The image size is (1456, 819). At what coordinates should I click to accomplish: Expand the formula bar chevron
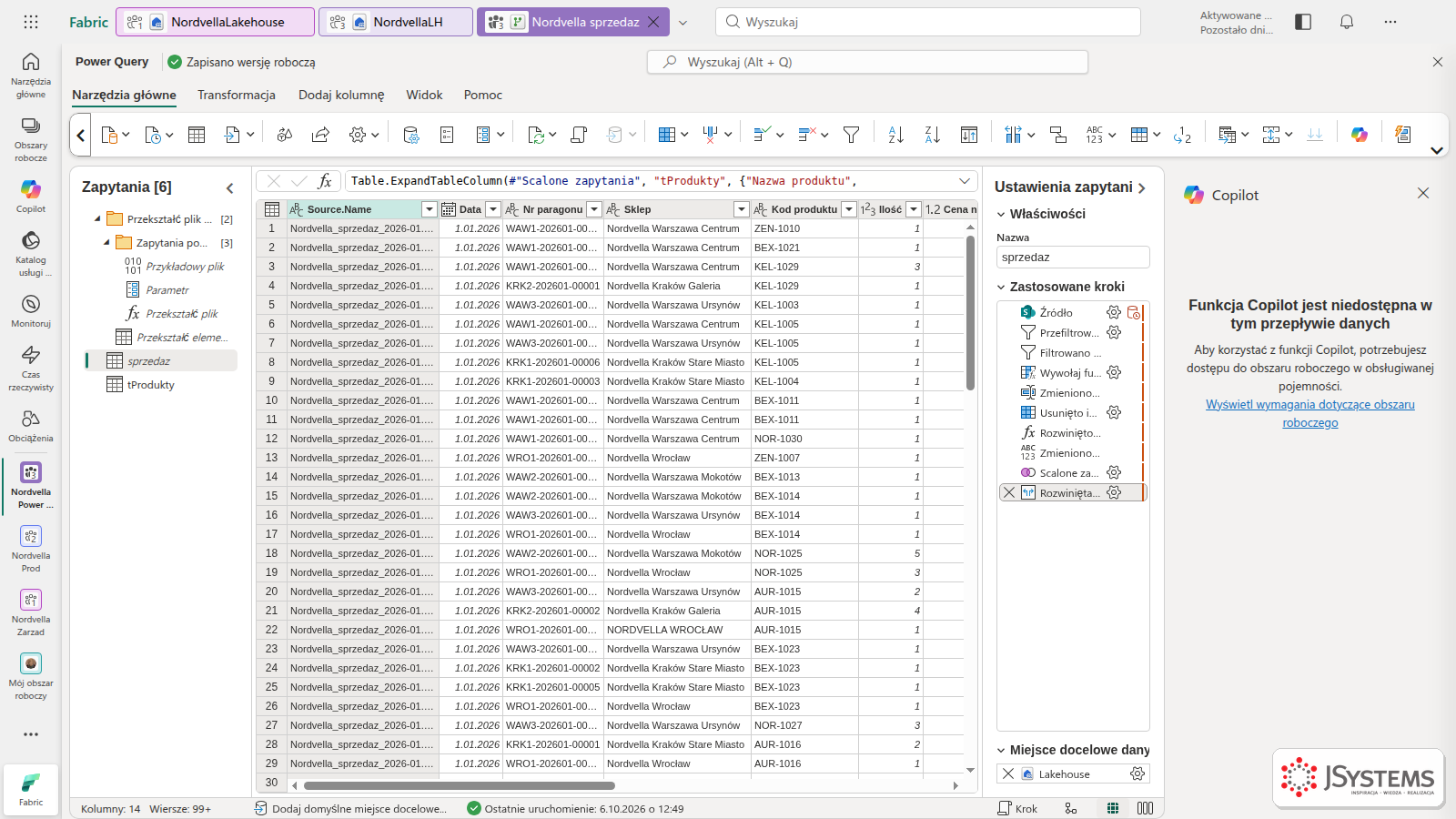click(x=965, y=181)
